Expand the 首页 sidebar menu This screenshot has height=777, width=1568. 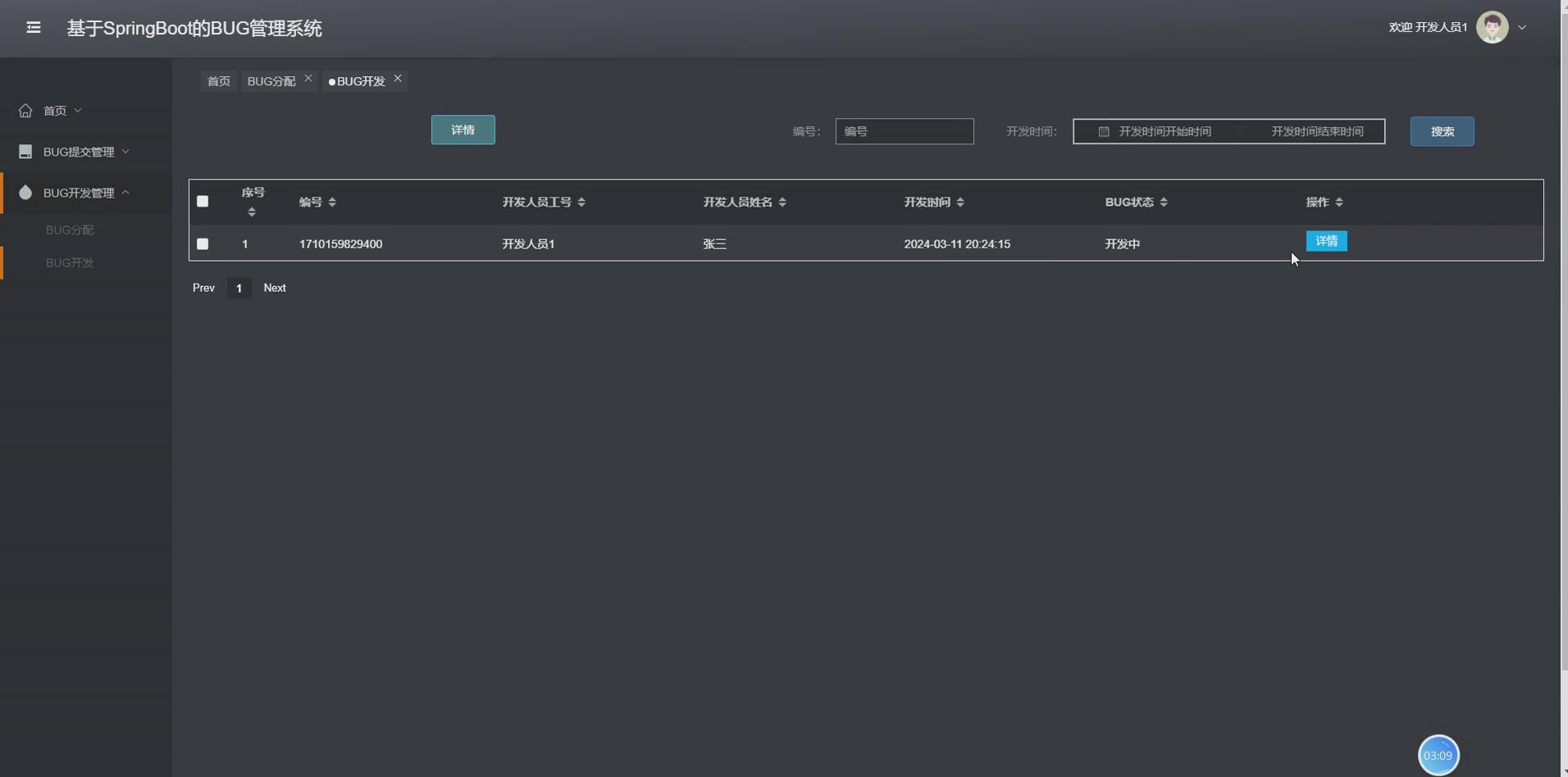[86, 111]
